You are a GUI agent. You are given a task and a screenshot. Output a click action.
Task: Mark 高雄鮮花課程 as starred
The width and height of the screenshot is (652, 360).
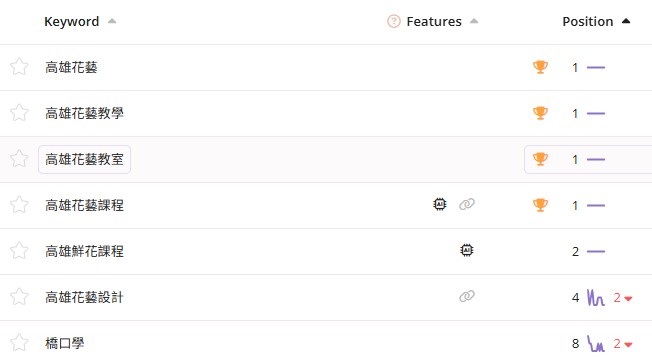(19, 251)
